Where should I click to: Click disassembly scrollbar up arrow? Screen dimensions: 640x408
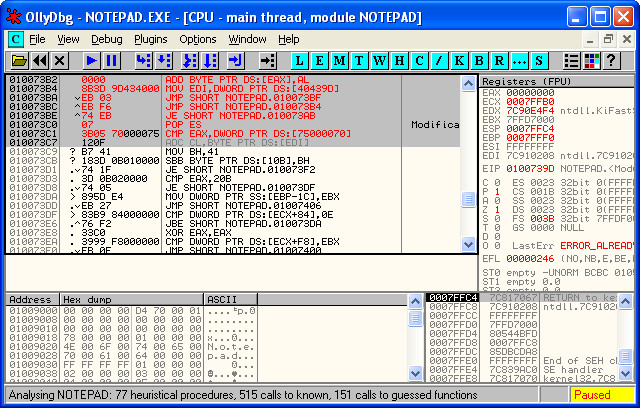click(x=468, y=84)
